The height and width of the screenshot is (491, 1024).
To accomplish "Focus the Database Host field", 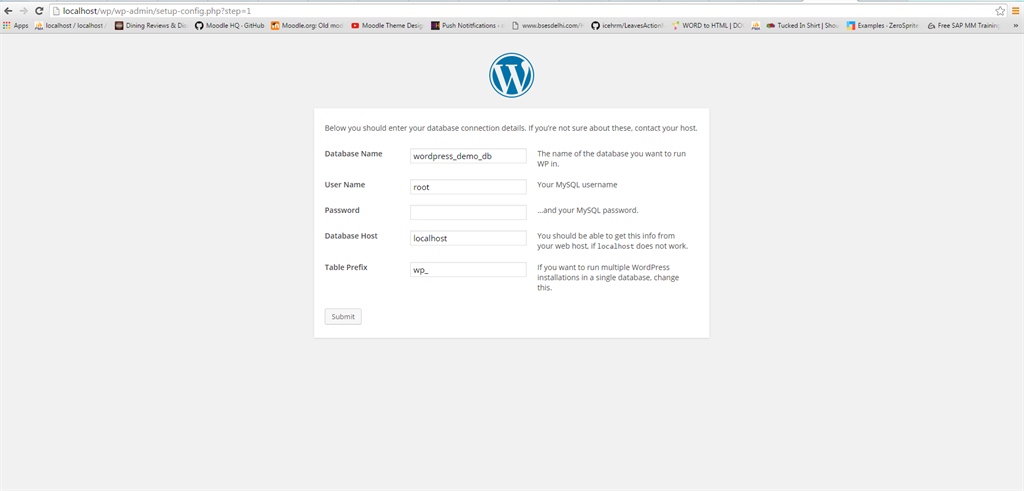I will [x=468, y=238].
